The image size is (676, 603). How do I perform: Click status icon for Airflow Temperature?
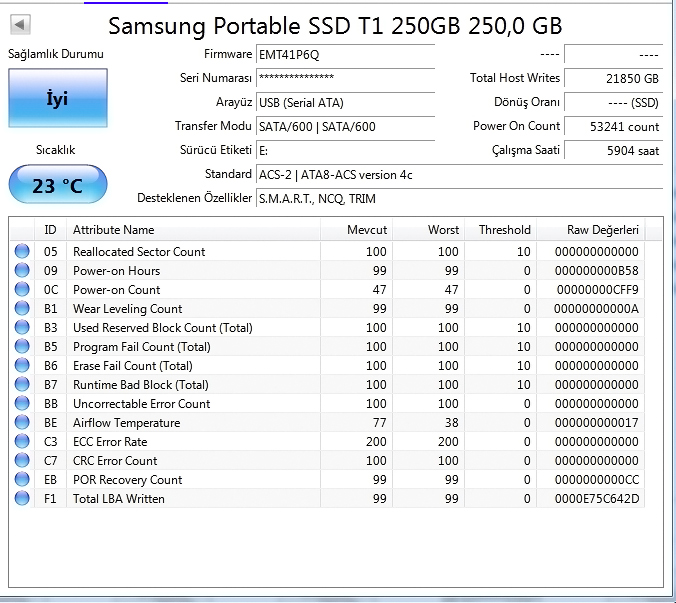tap(22, 422)
